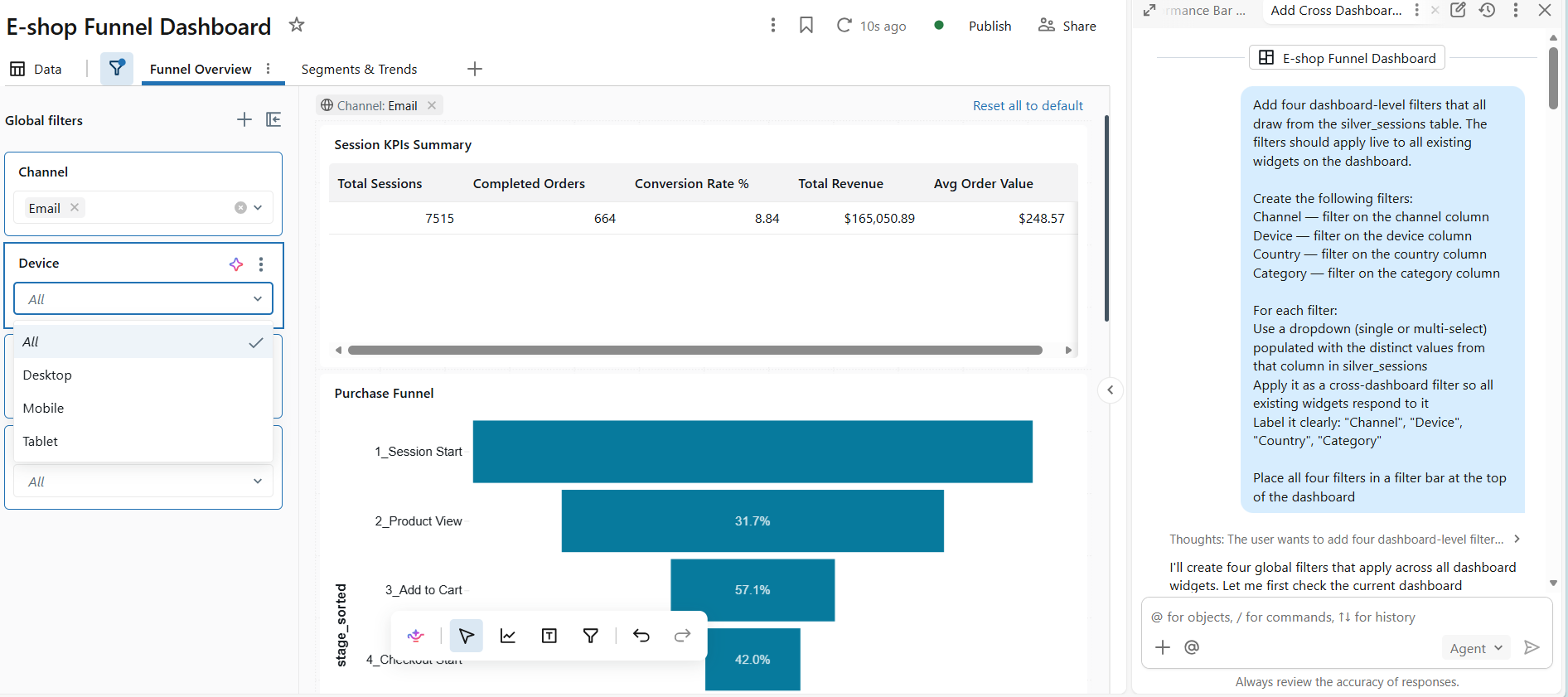Image resolution: width=1568 pixels, height=697 pixels.
Task: Select the pointer selection tool
Action: (467, 636)
